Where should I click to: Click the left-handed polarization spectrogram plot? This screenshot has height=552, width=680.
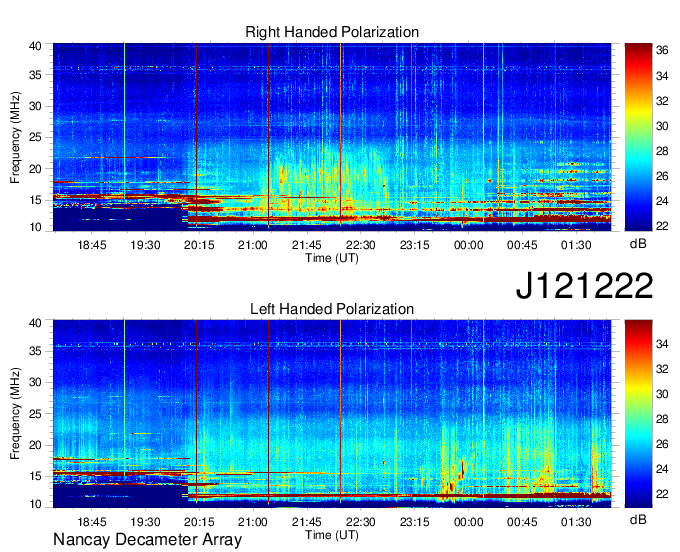[332, 414]
